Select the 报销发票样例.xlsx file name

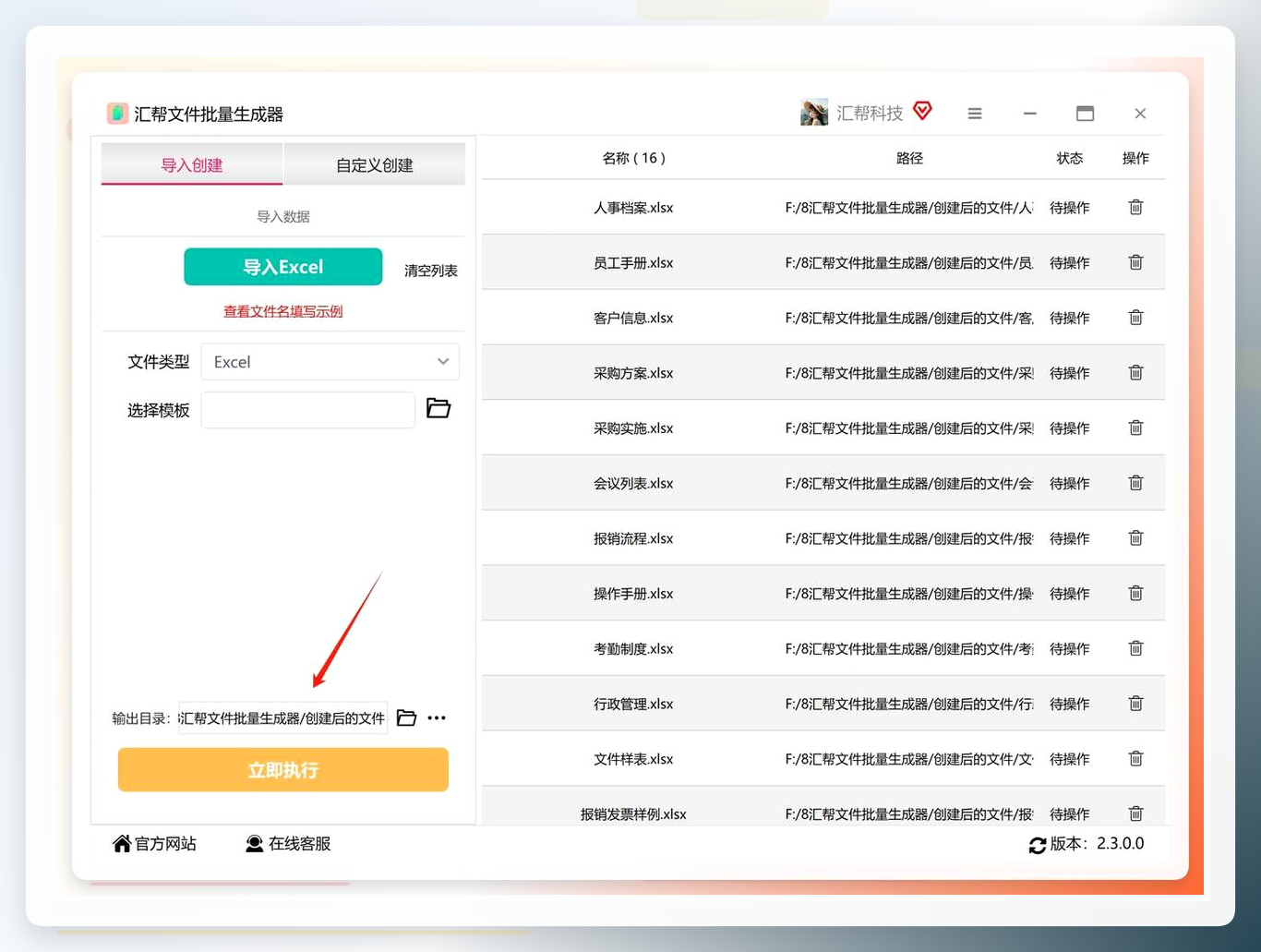633,814
